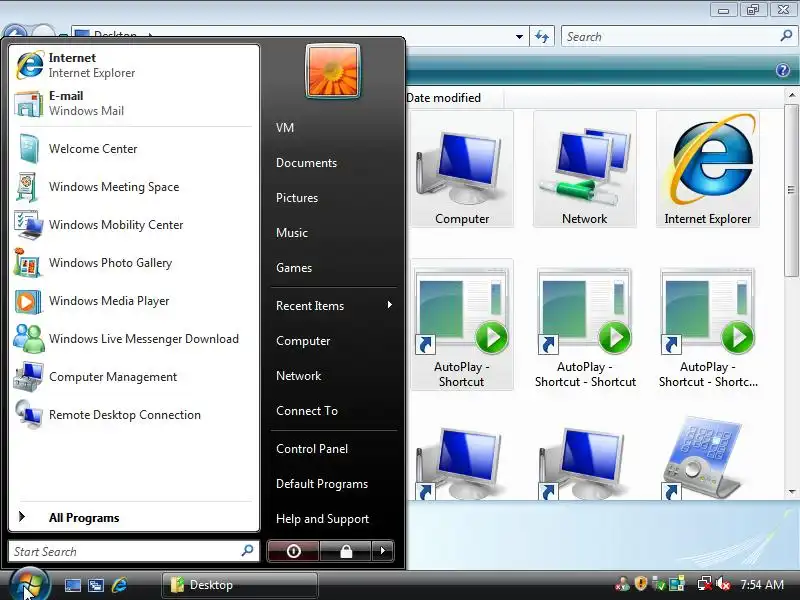
Task: Lock the computer with the lock button
Action: (346, 551)
